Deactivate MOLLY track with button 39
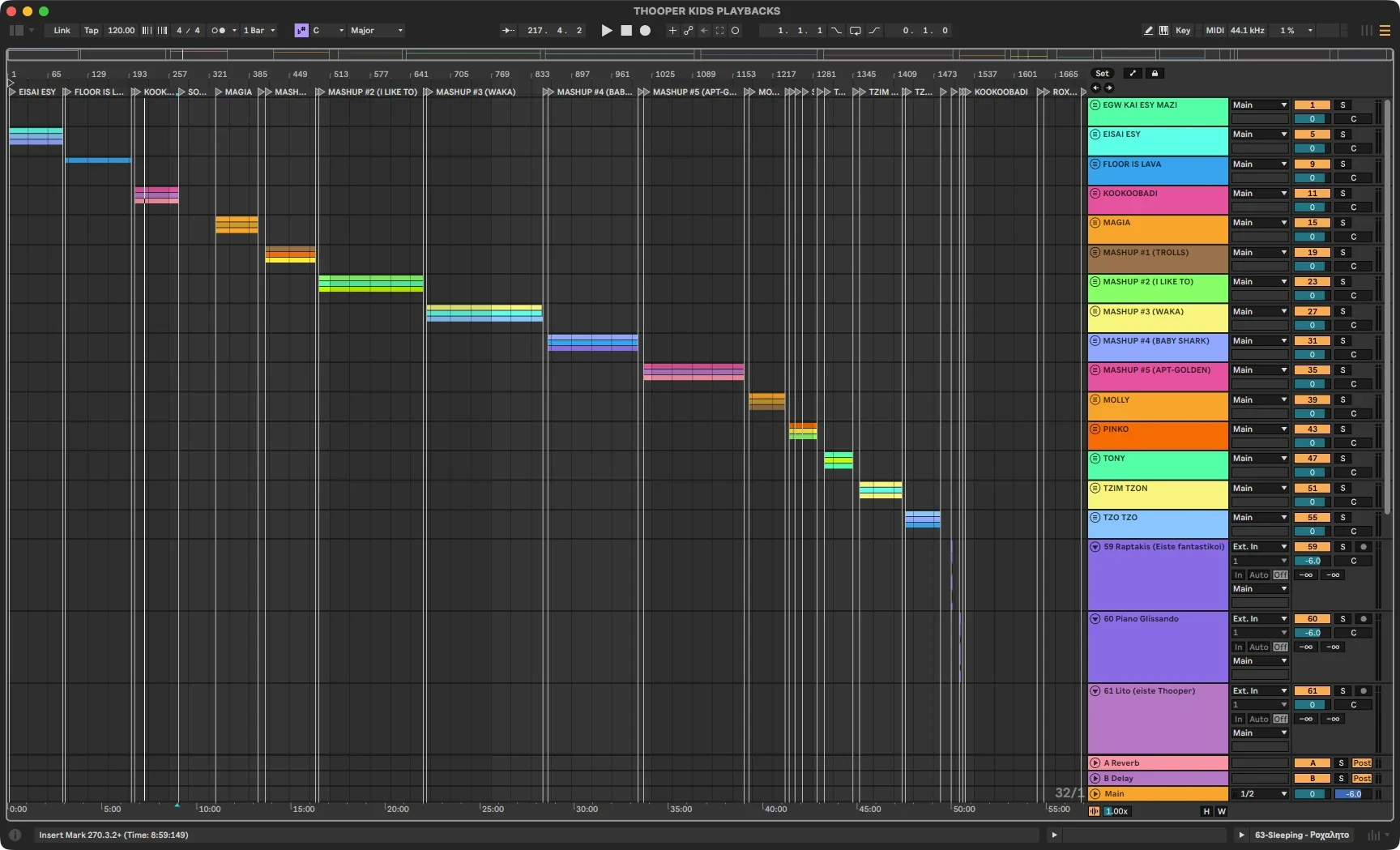 click(x=1312, y=400)
